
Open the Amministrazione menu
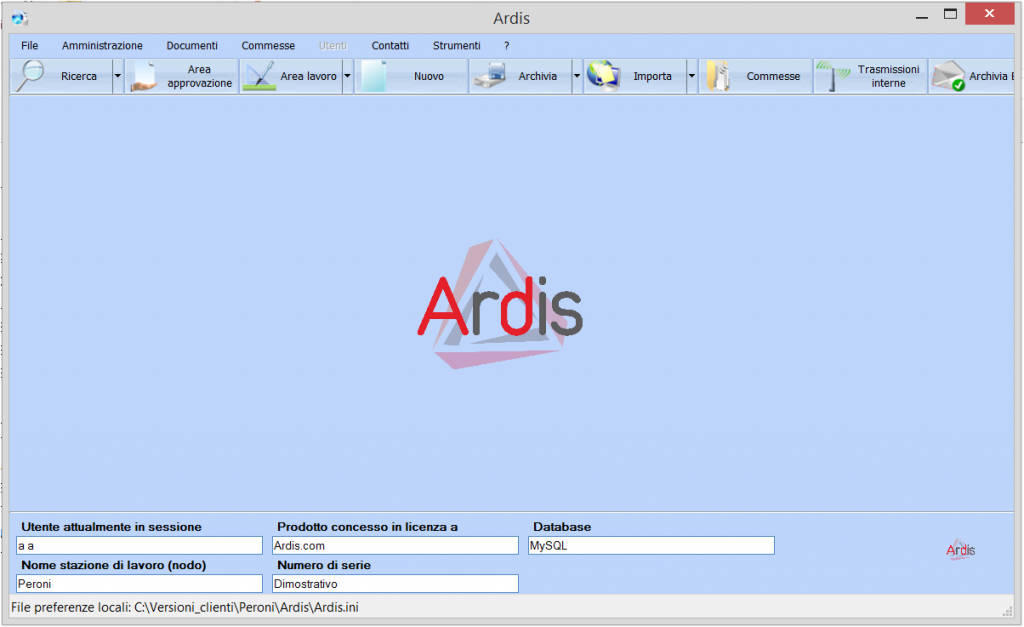tap(102, 45)
